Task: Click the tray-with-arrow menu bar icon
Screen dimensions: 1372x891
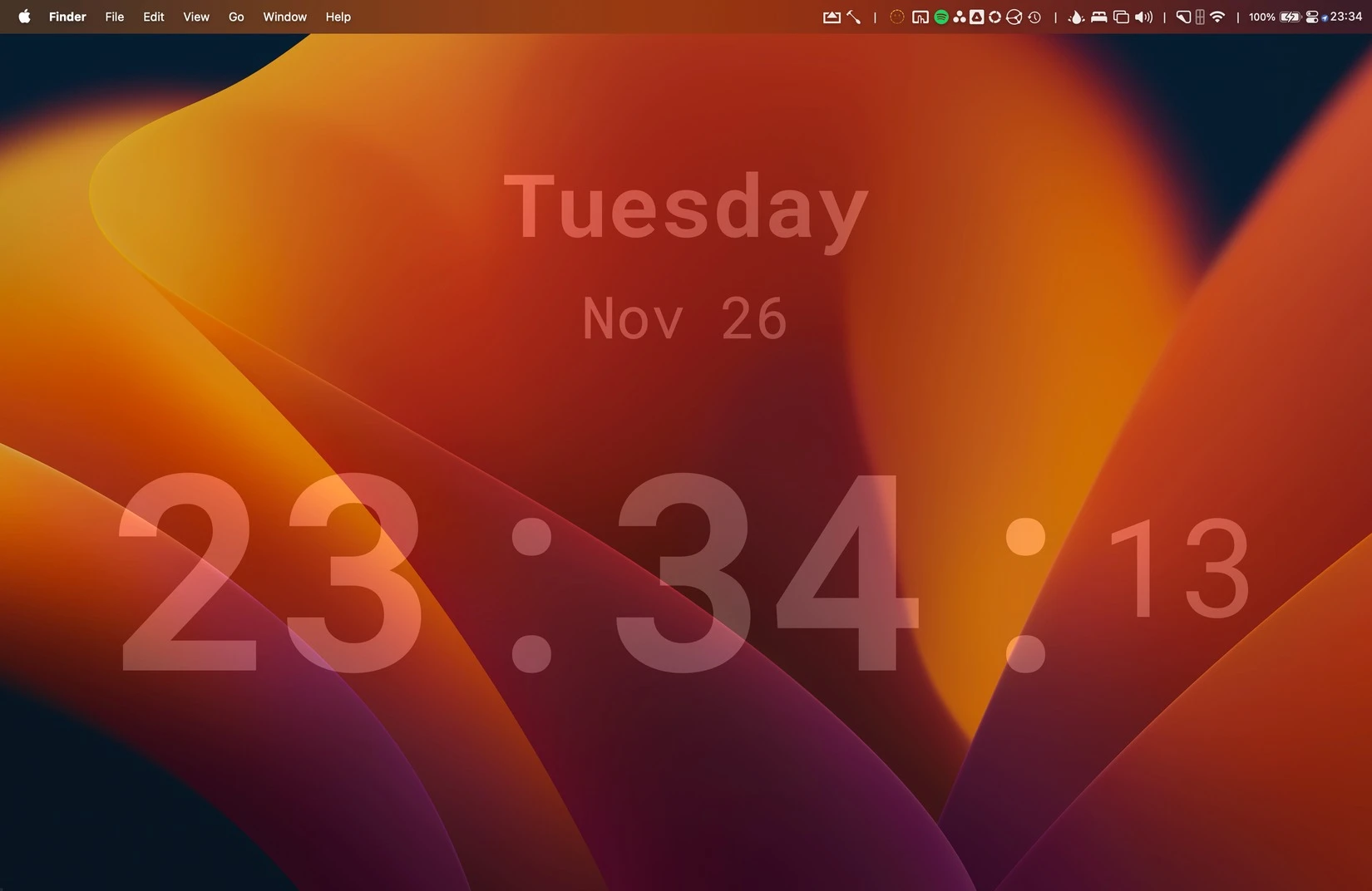Action: pos(832,17)
